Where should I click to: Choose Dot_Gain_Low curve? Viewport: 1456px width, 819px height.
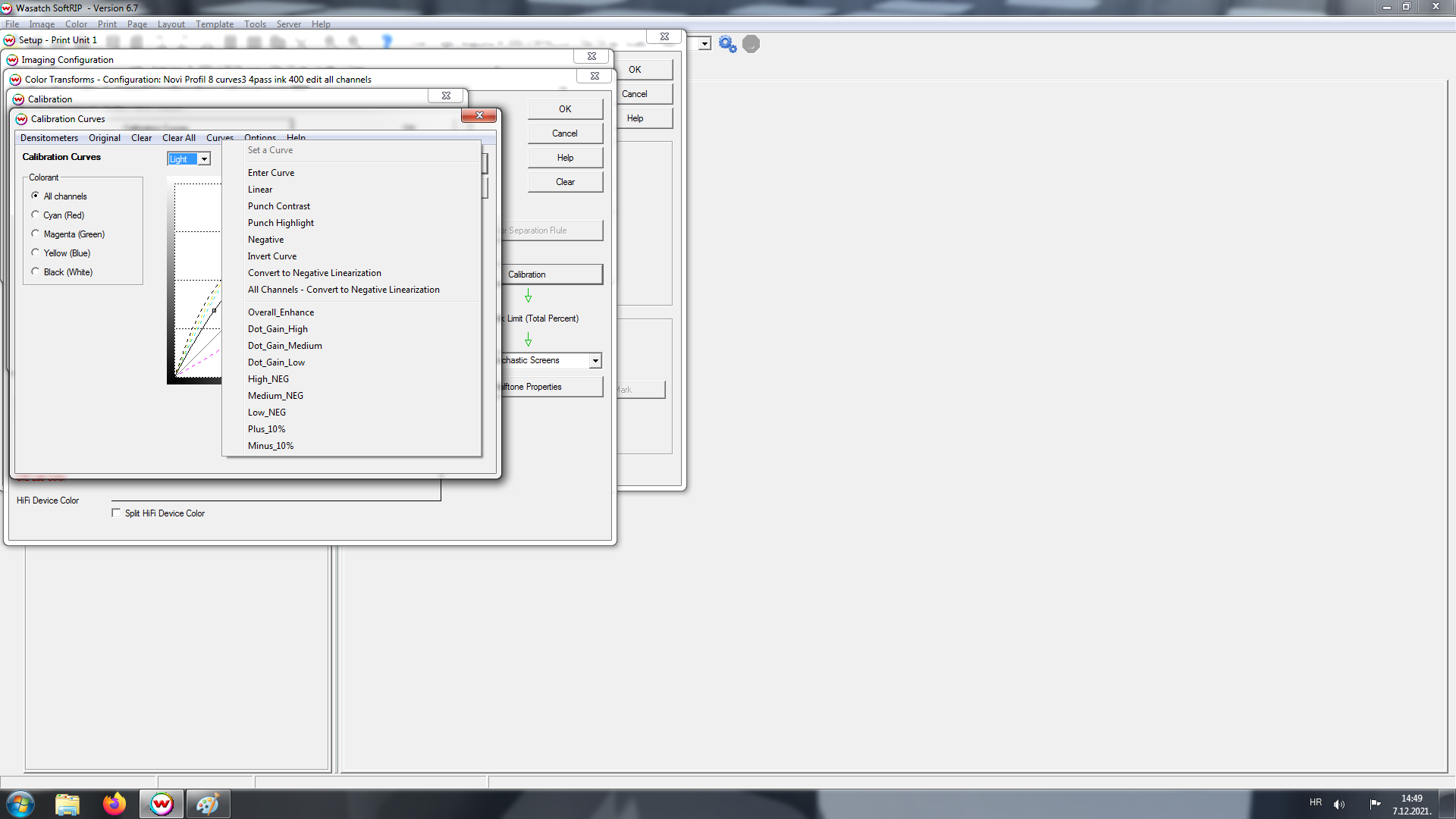click(352, 362)
